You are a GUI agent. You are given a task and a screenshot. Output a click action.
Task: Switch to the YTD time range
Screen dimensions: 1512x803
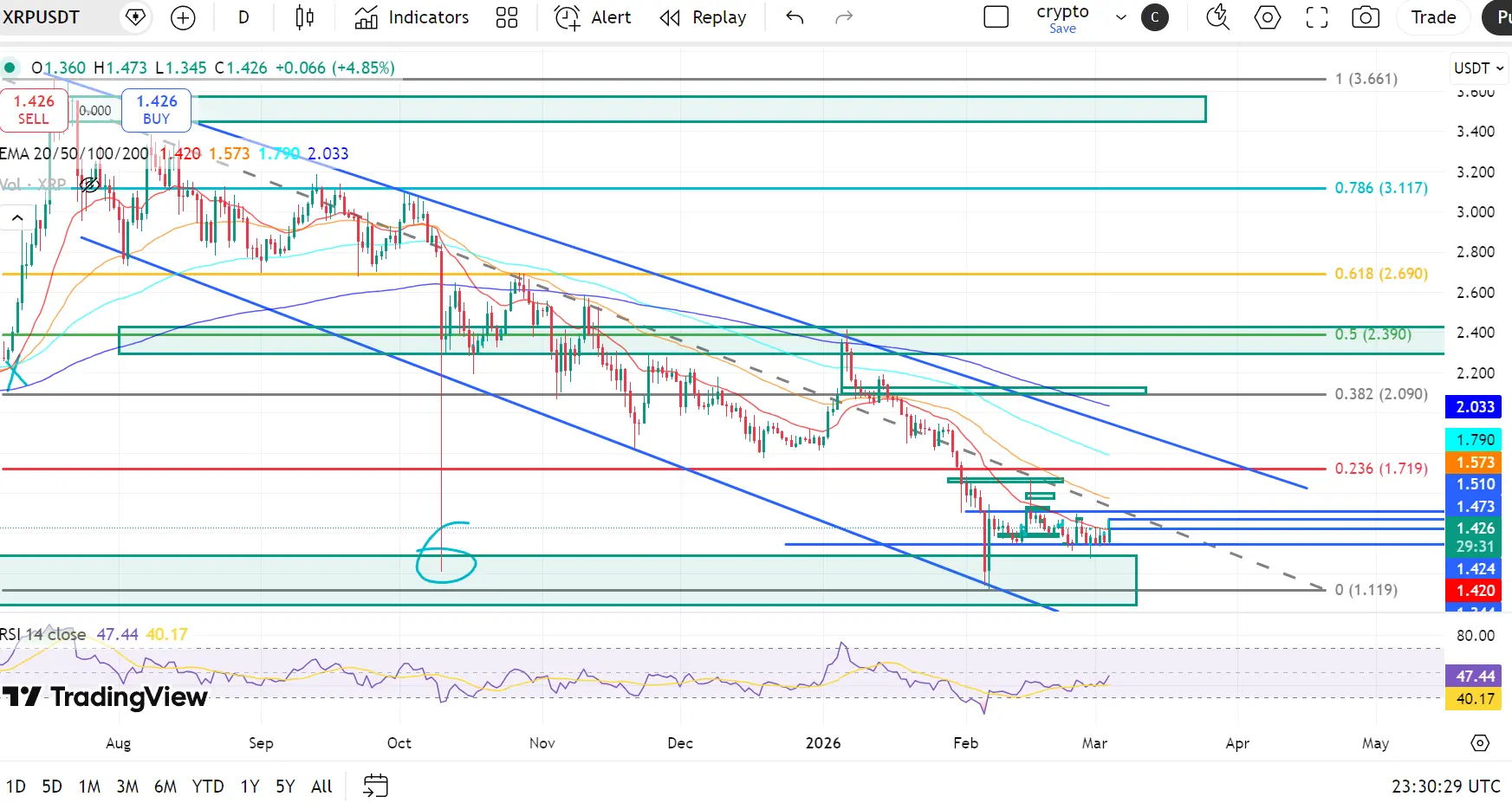[x=208, y=786]
